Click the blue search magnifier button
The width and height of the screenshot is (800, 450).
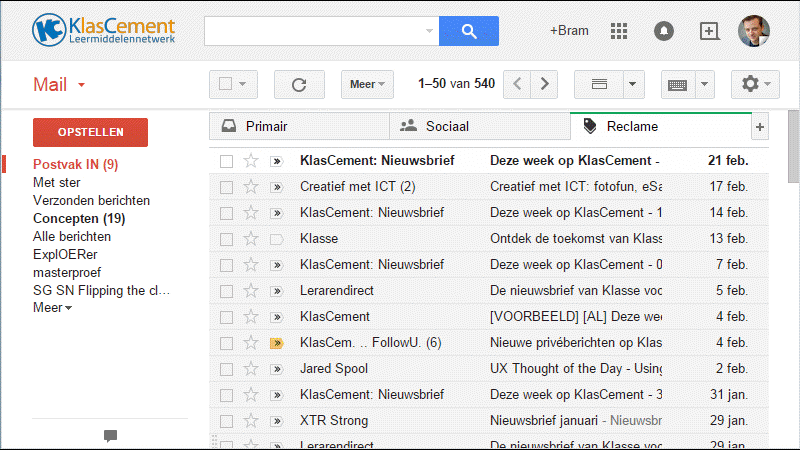pos(468,31)
